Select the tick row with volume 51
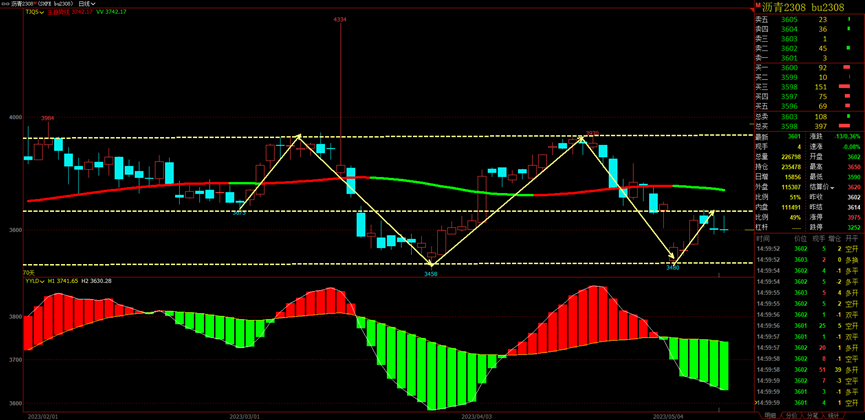Viewport: 865px width, 420px height. pyautogui.click(x=809, y=370)
